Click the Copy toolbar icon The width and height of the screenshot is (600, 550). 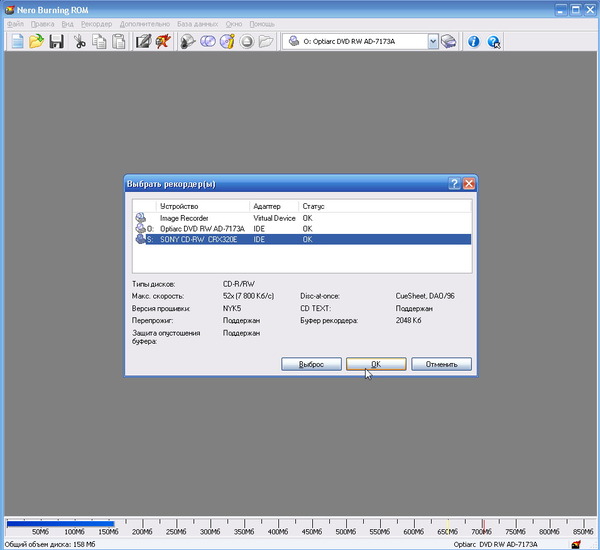(99, 41)
